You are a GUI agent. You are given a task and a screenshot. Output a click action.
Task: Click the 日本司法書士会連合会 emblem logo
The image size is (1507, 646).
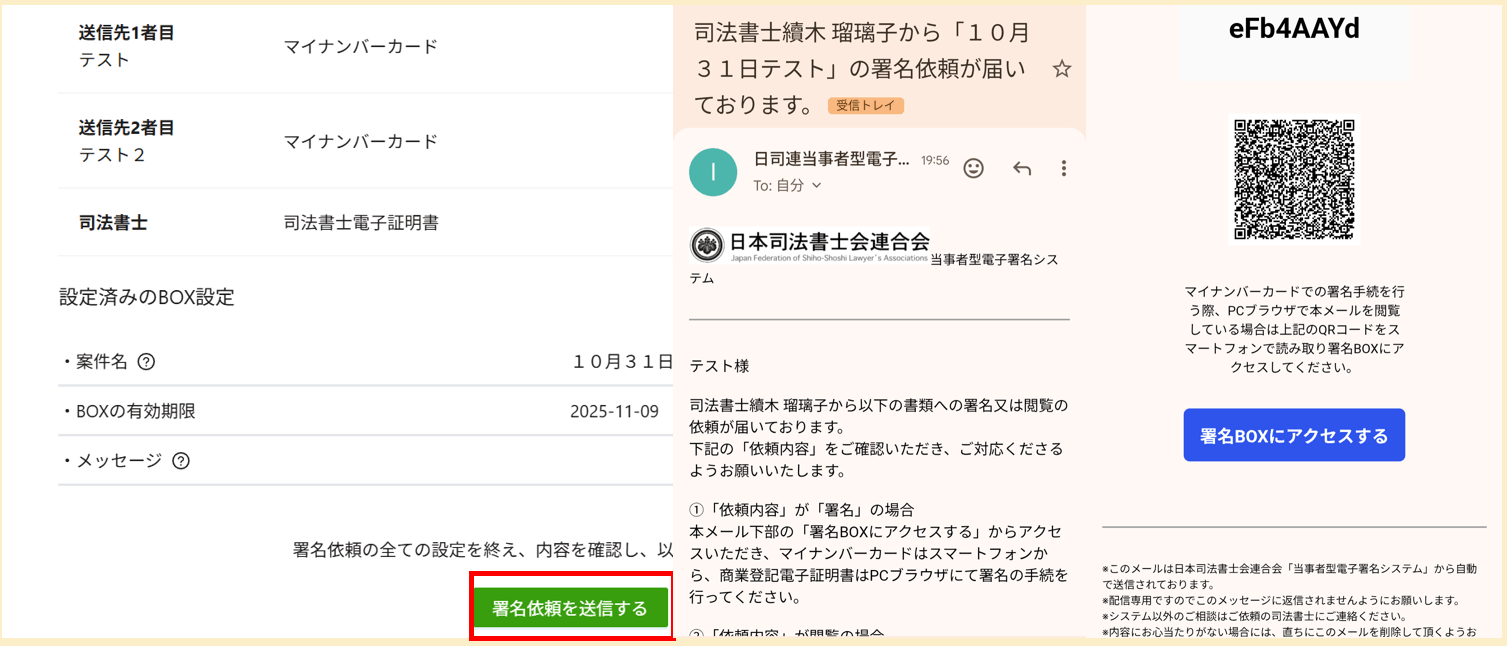708,245
